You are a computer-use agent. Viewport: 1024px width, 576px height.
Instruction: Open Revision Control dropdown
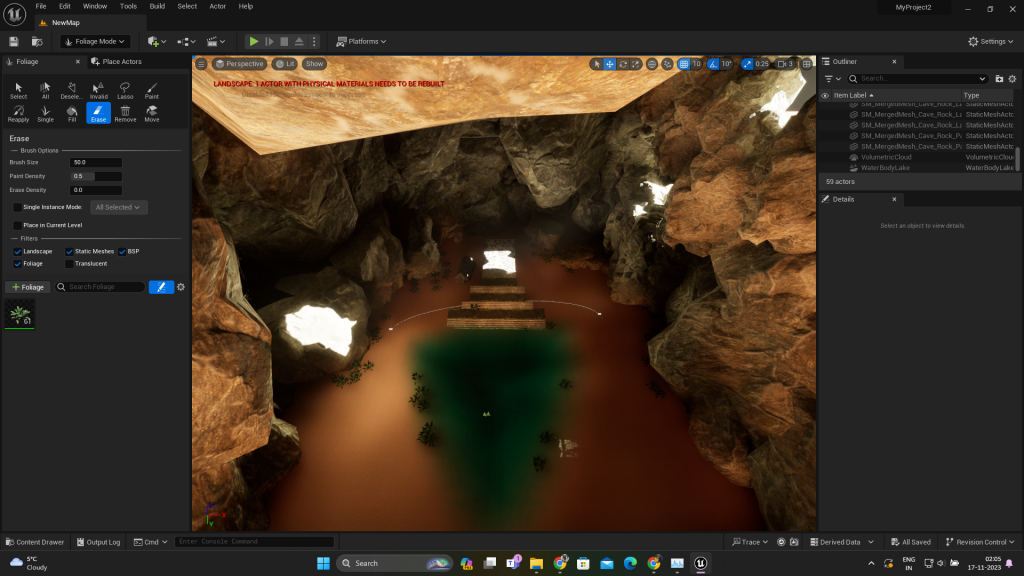coord(980,542)
